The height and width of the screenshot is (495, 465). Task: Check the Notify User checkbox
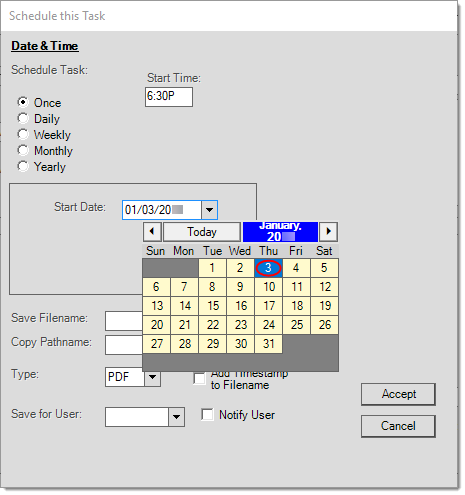(207, 415)
